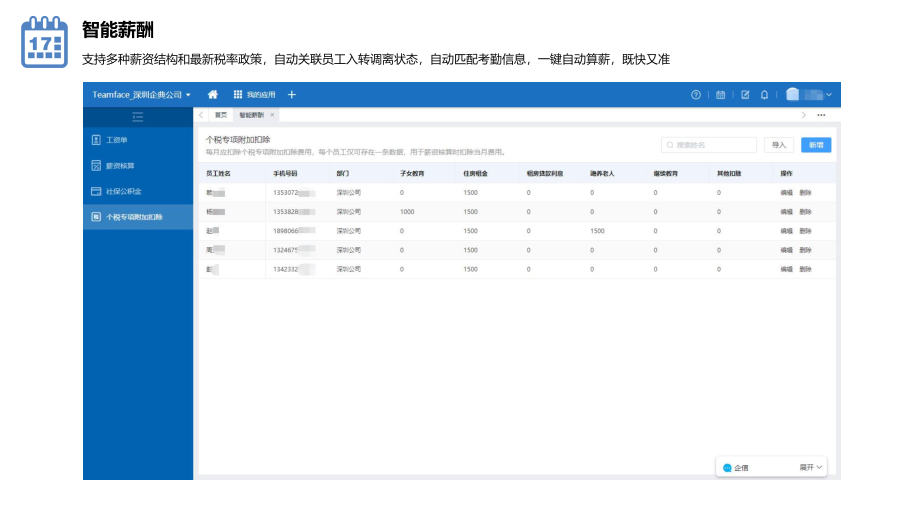The image size is (899, 505).
Task: Delete the row with phone 1324675
Action: pos(806,250)
